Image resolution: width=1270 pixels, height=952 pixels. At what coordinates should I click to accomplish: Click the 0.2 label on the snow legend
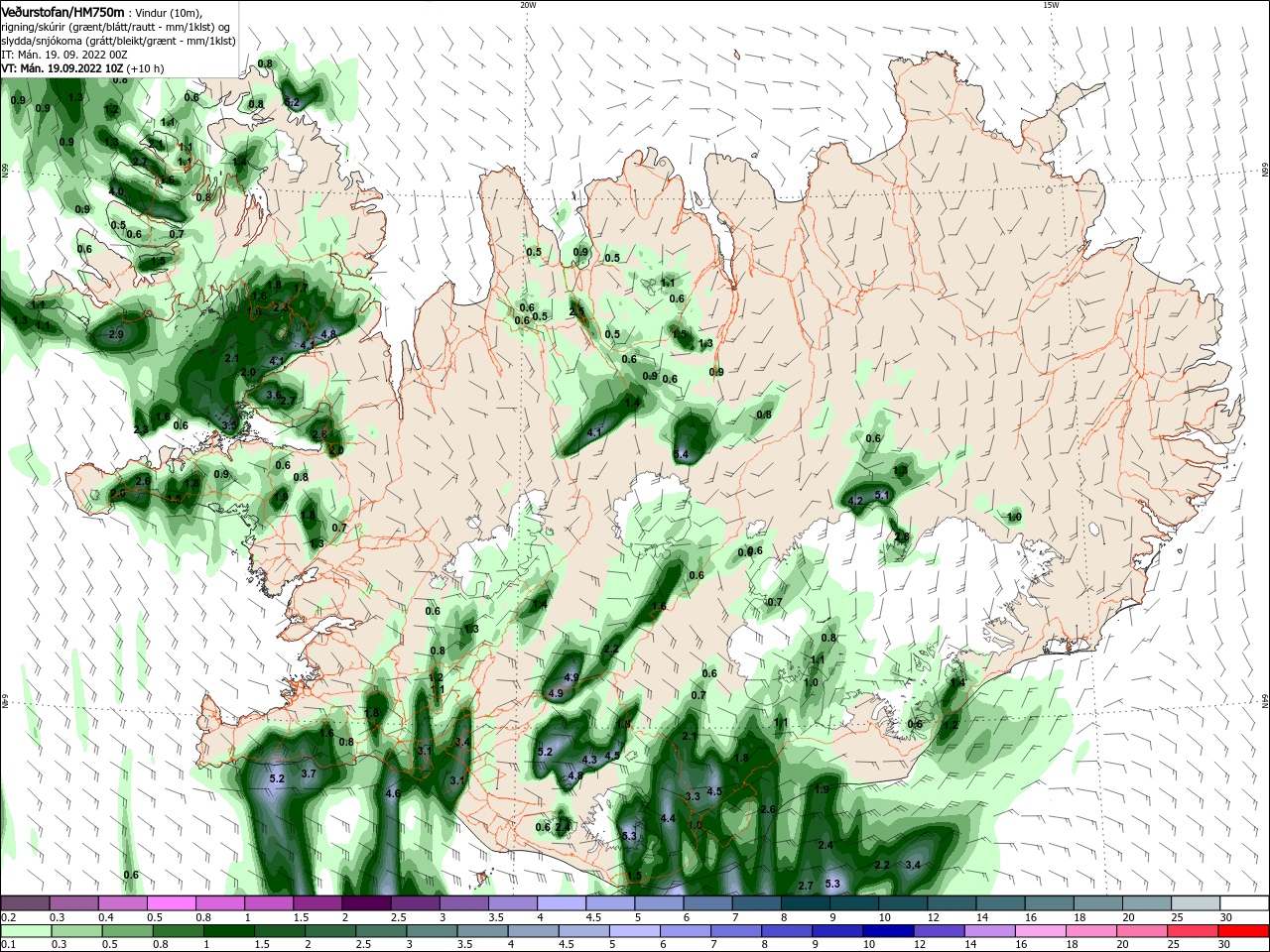8,917
